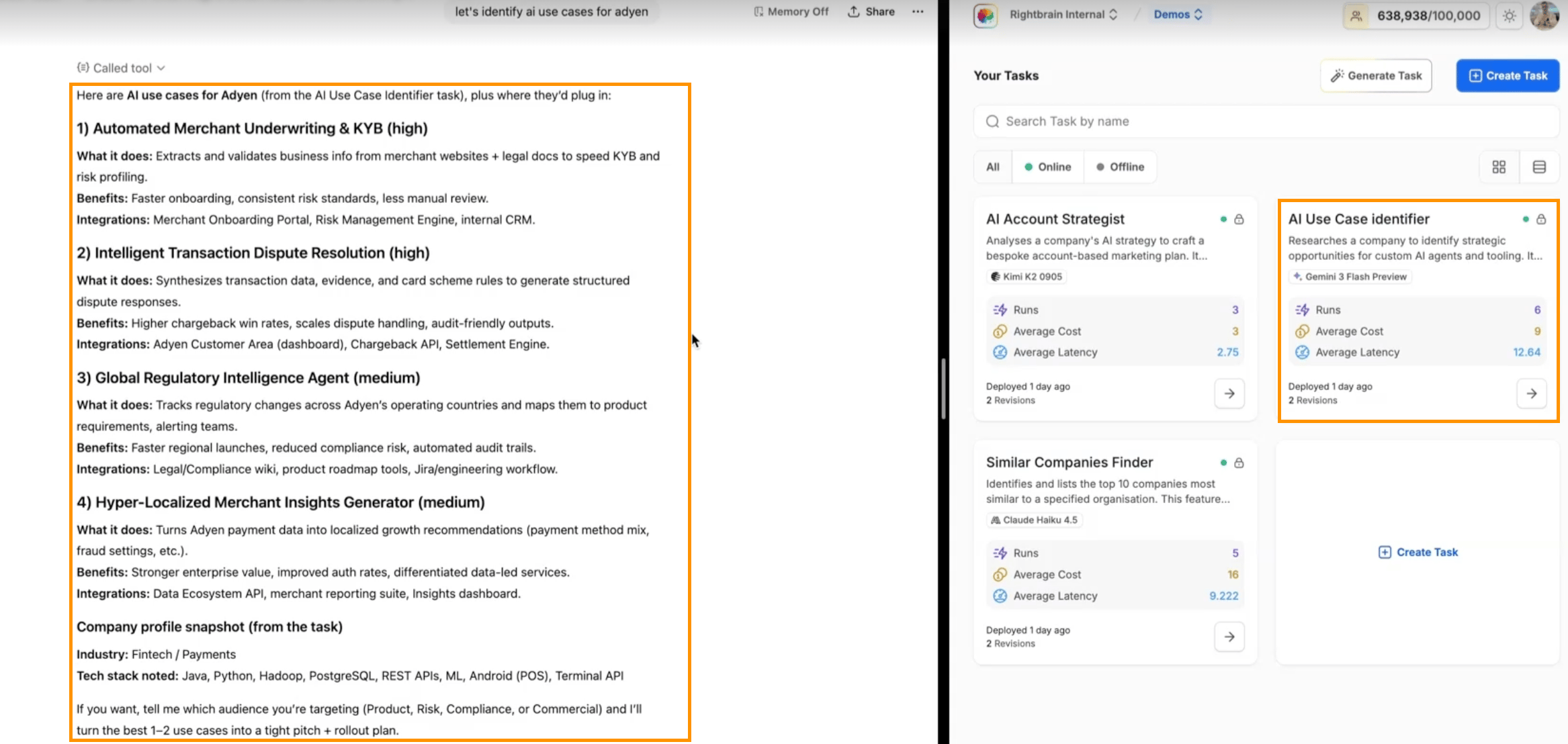Toggle the light/dark theme sun icon

click(1510, 15)
